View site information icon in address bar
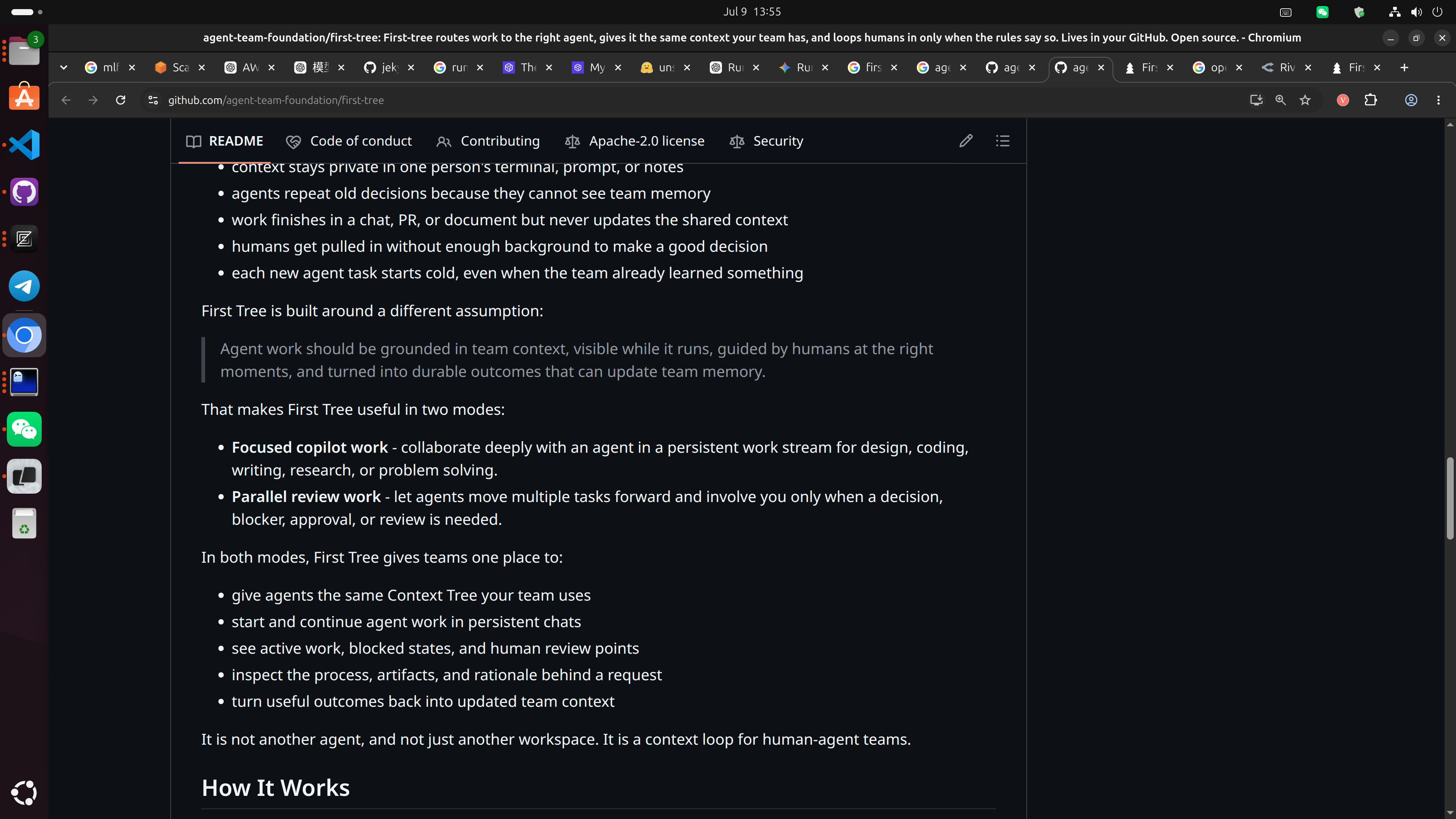Screen dimensions: 1456x819 pyautogui.click(x=152, y=100)
